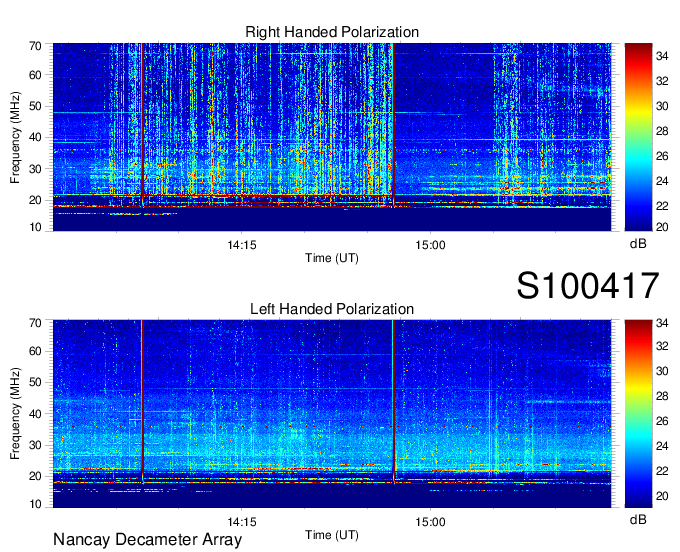Click the 30 value on top colorbar scale
This screenshot has width=680, height=552.
coord(662,106)
